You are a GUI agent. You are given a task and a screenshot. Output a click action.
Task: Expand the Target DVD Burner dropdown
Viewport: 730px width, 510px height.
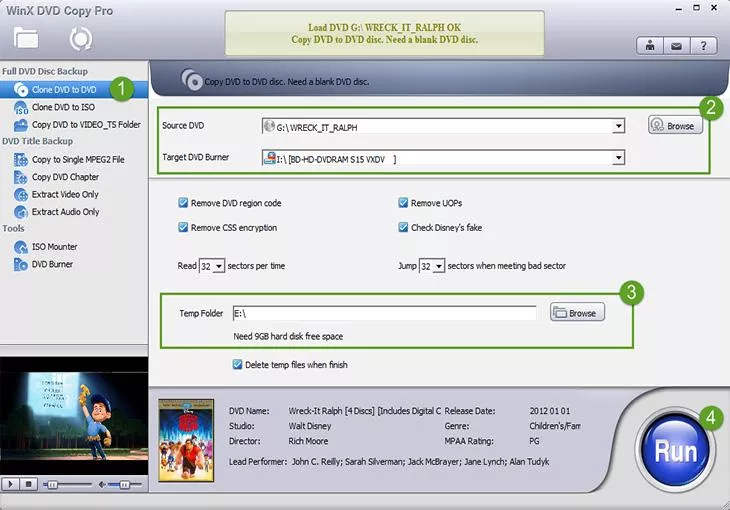coord(618,158)
